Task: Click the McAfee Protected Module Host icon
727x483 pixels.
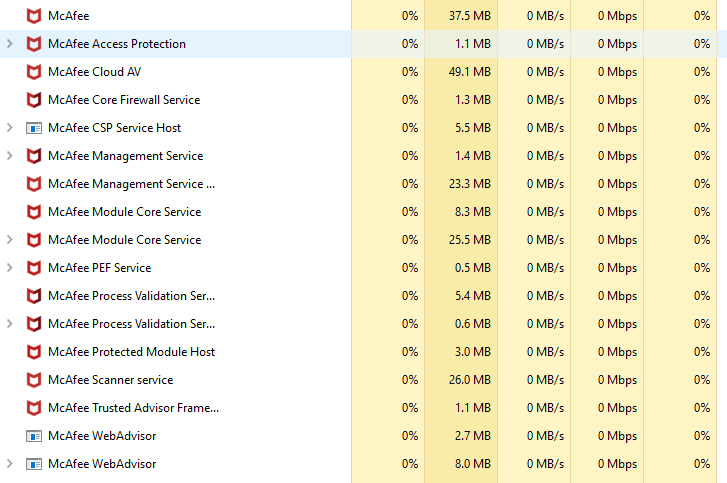Action: [x=34, y=352]
